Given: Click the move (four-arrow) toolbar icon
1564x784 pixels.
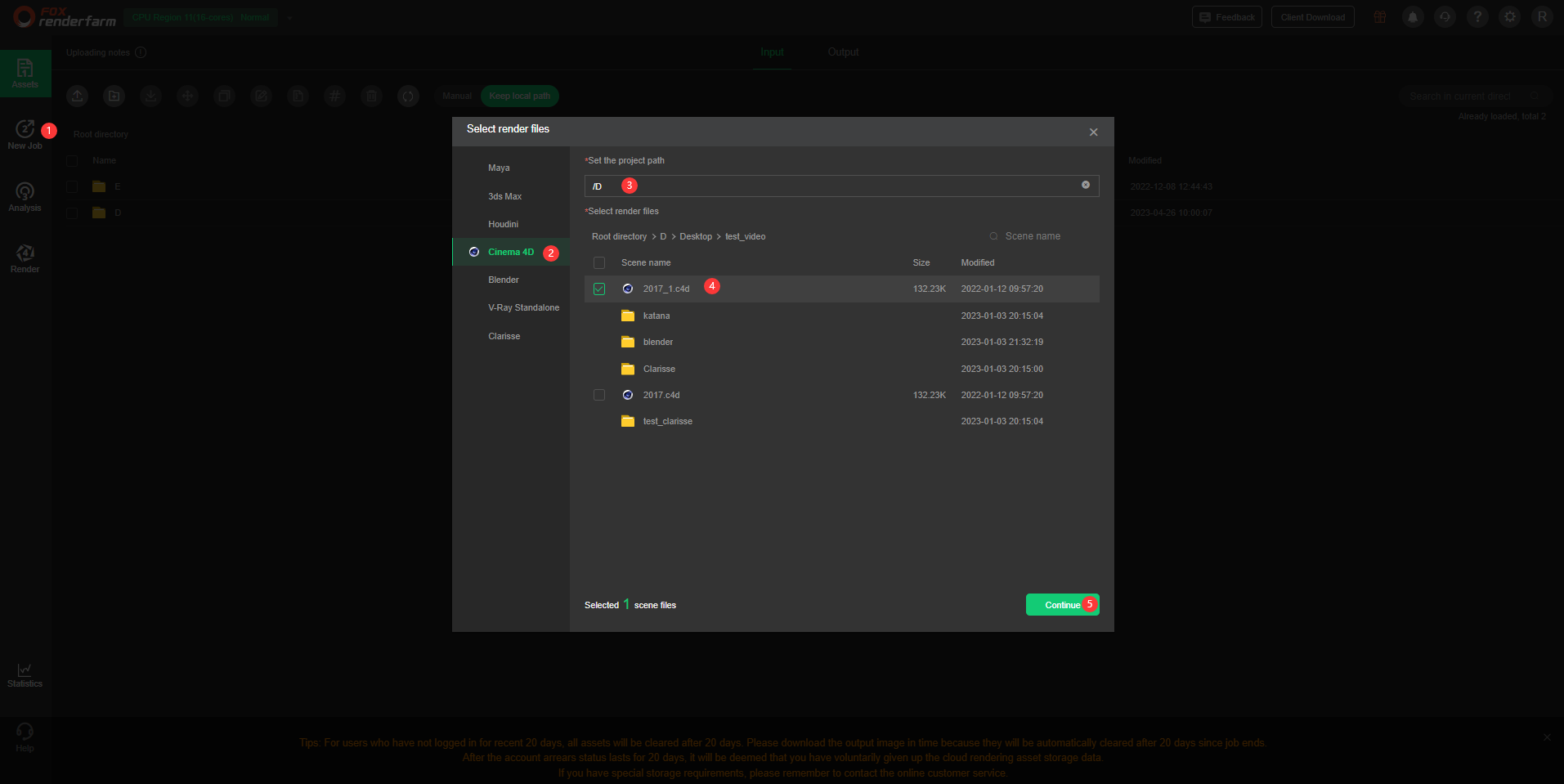Looking at the screenshot, I should [188, 96].
